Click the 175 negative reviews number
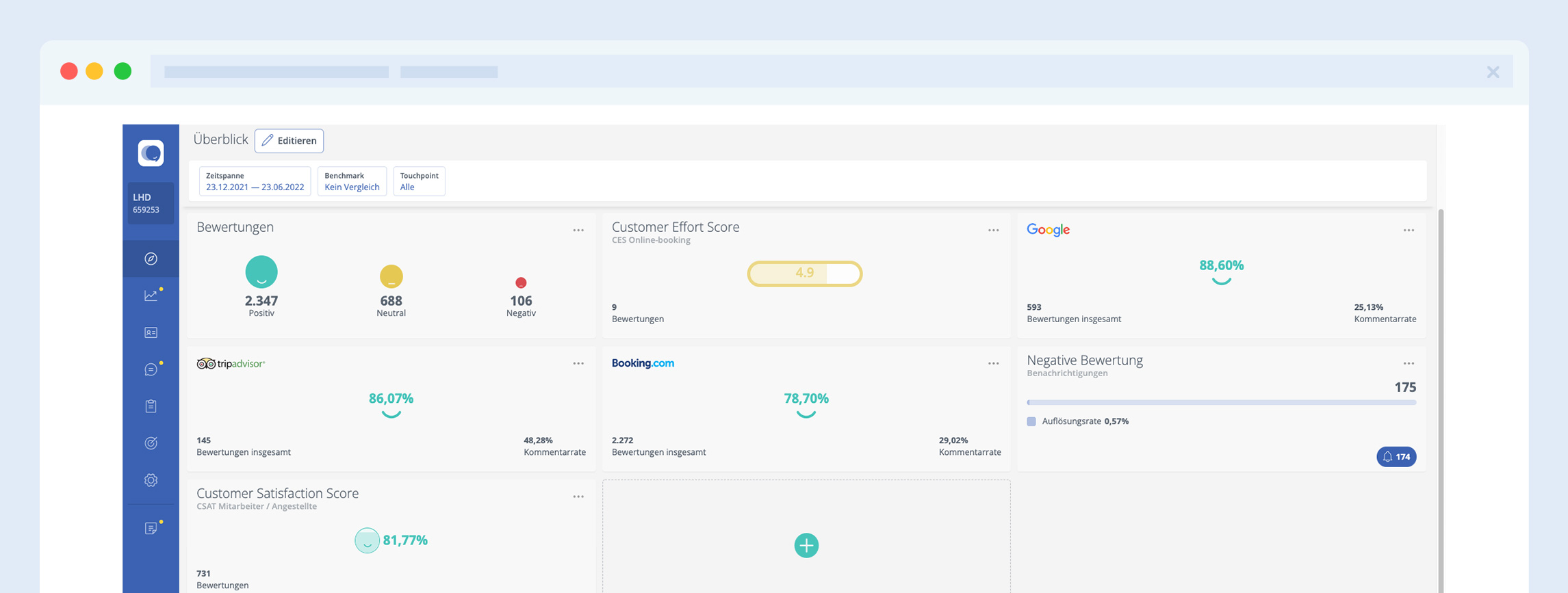 coord(1405,387)
